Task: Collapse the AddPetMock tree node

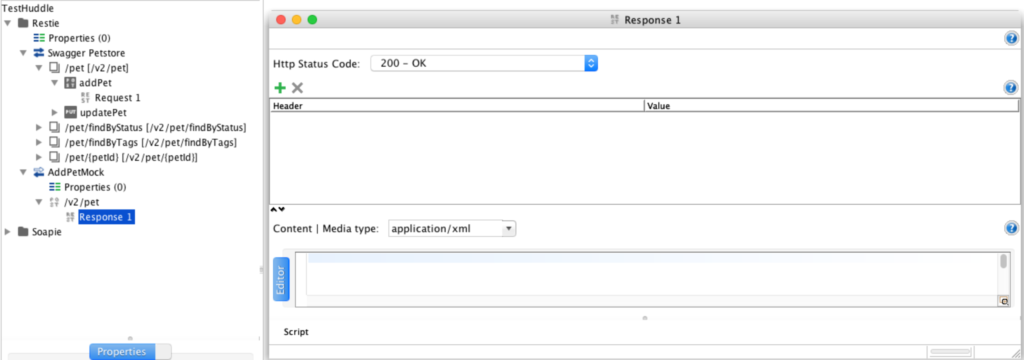Action: 23,172
